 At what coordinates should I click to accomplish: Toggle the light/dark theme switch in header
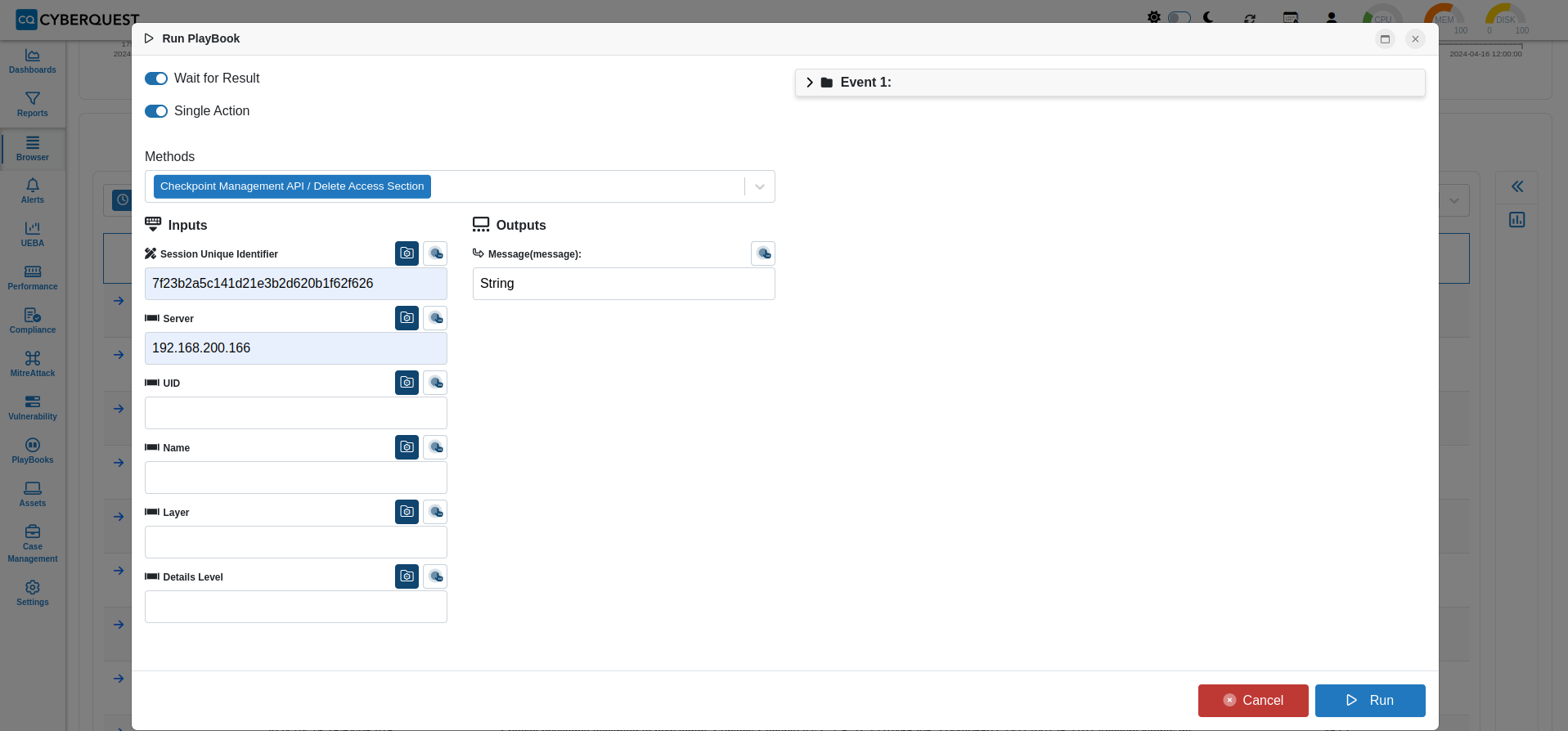click(1179, 17)
